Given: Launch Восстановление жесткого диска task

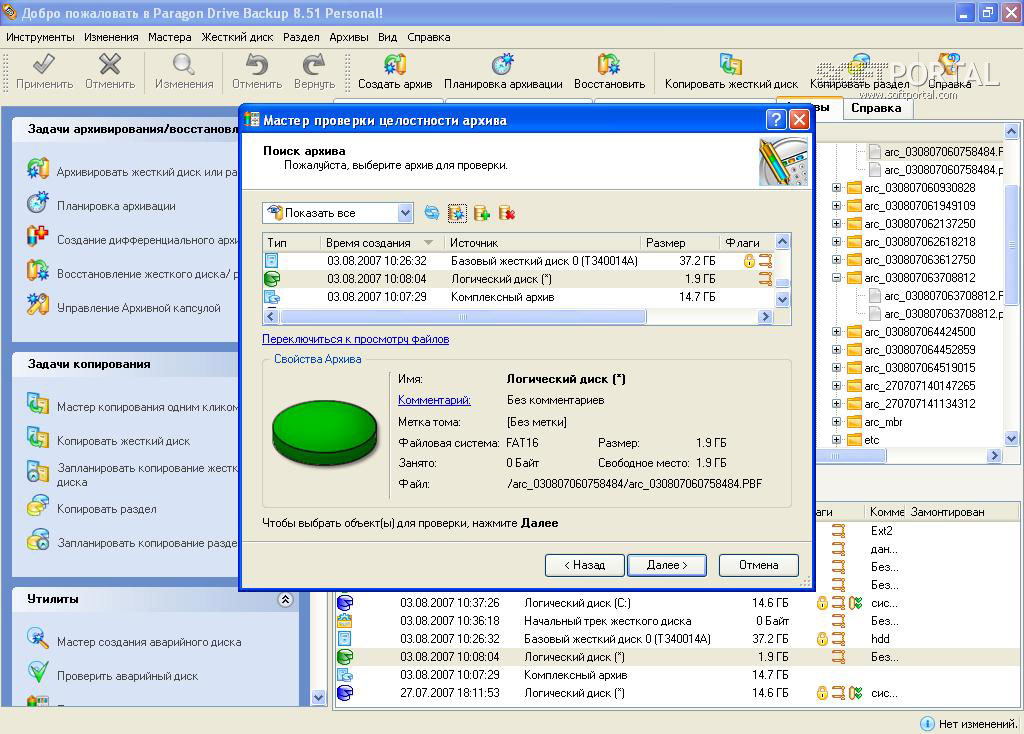Looking at the screenshot, I should (133, 273).
